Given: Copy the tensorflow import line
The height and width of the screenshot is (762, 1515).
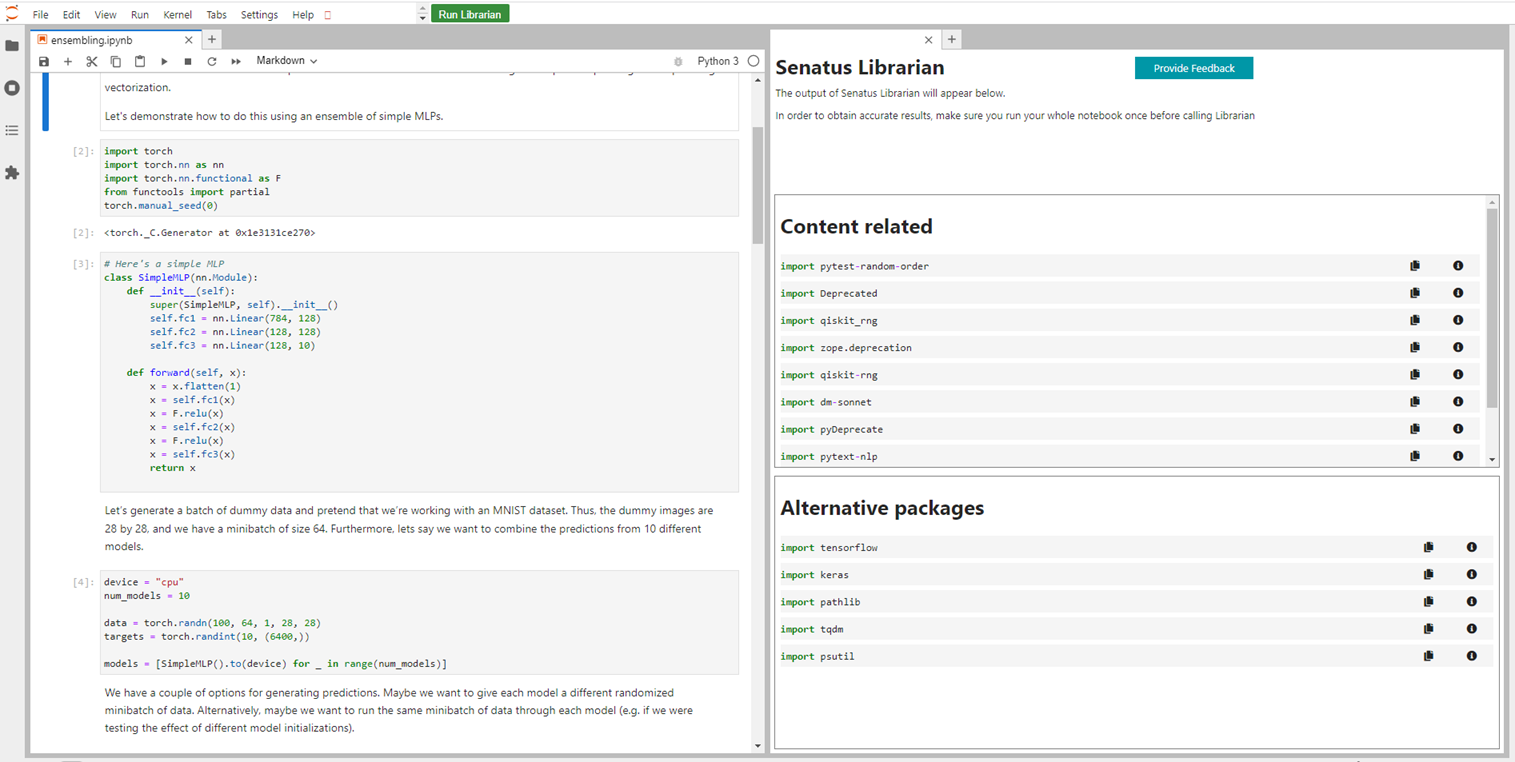Looking at the screenshot, I should pyautogui.click(x=1429, y=547).
